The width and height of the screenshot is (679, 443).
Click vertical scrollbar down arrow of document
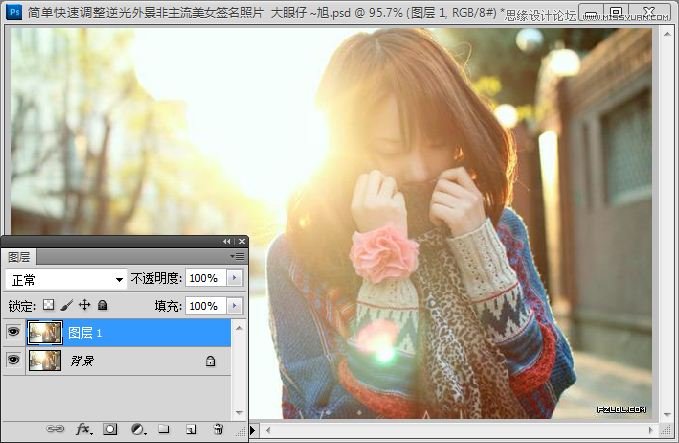pos(667,415)
